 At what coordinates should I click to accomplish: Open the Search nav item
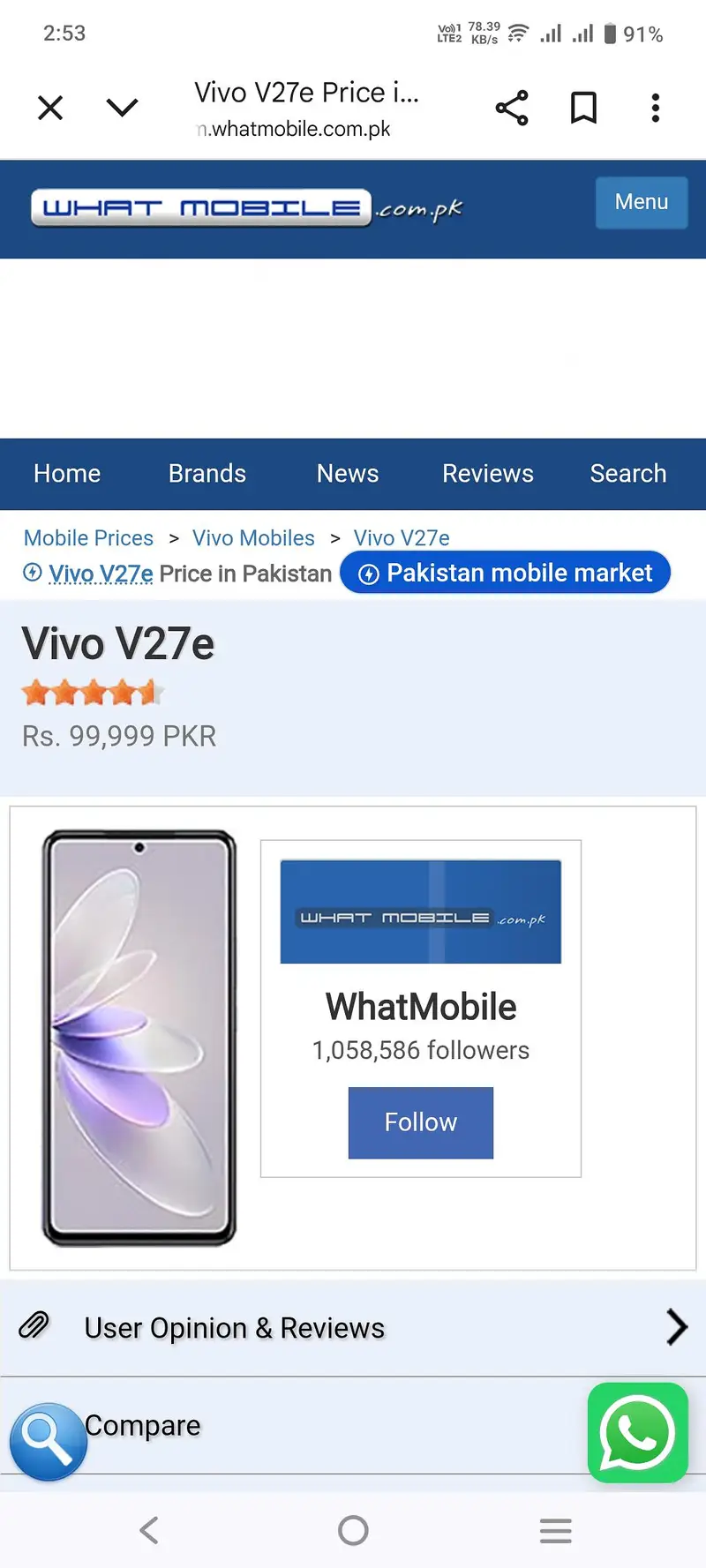pyautogui.click(x=628, y=474)
